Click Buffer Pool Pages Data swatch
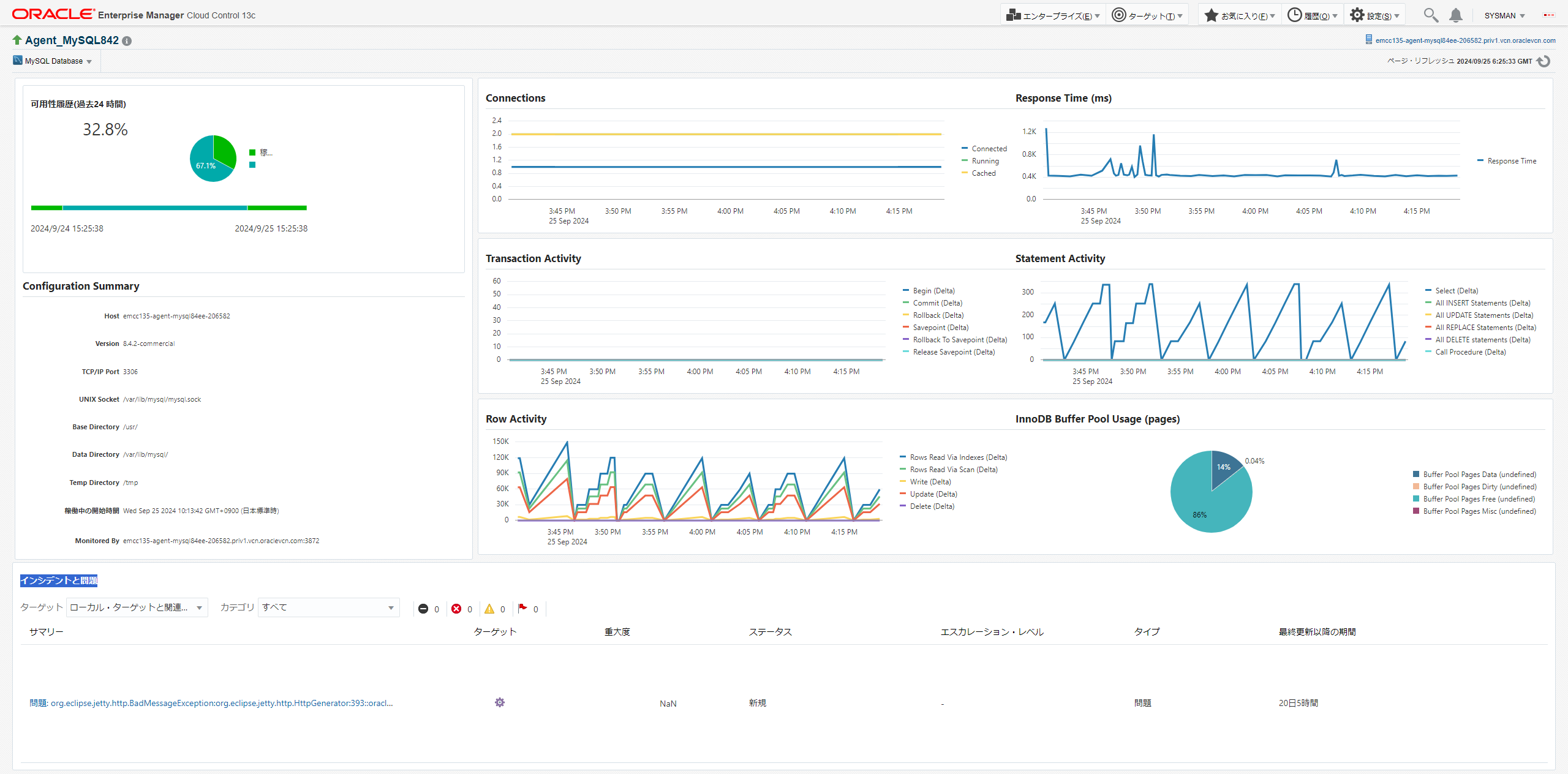 point(1416,475)
